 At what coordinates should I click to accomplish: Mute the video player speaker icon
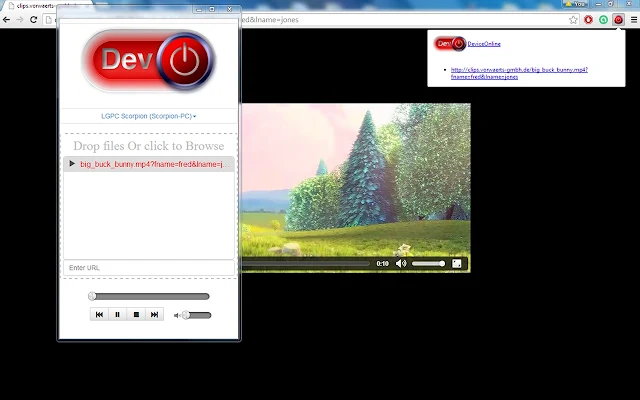[x=401, y=264]
